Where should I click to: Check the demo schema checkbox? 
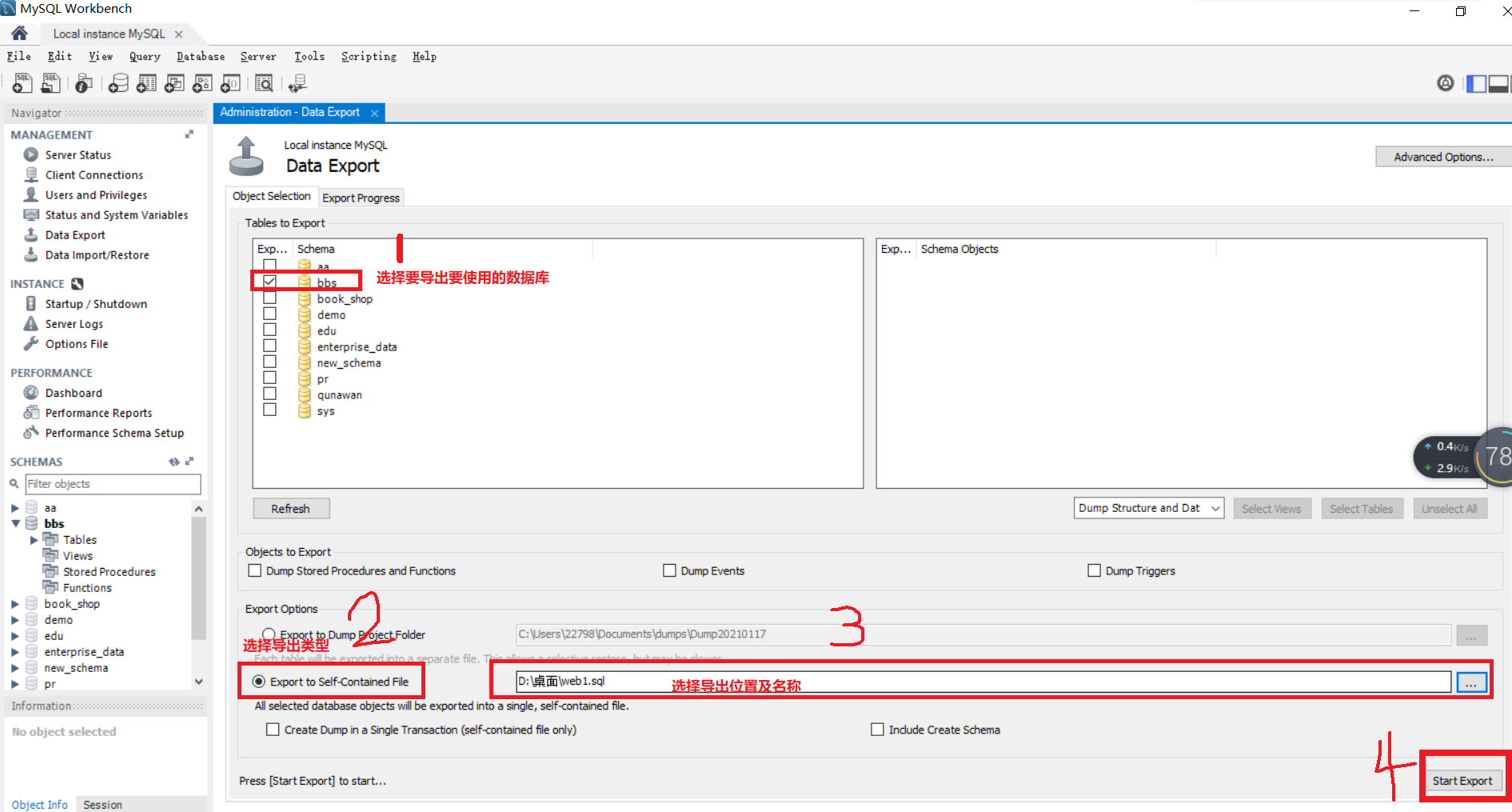[x=269, y=314]
